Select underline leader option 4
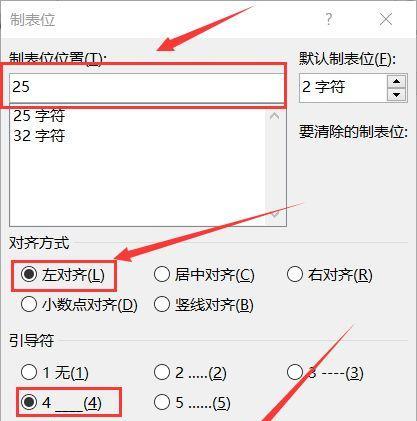417x421 pixels. (61, 402)
